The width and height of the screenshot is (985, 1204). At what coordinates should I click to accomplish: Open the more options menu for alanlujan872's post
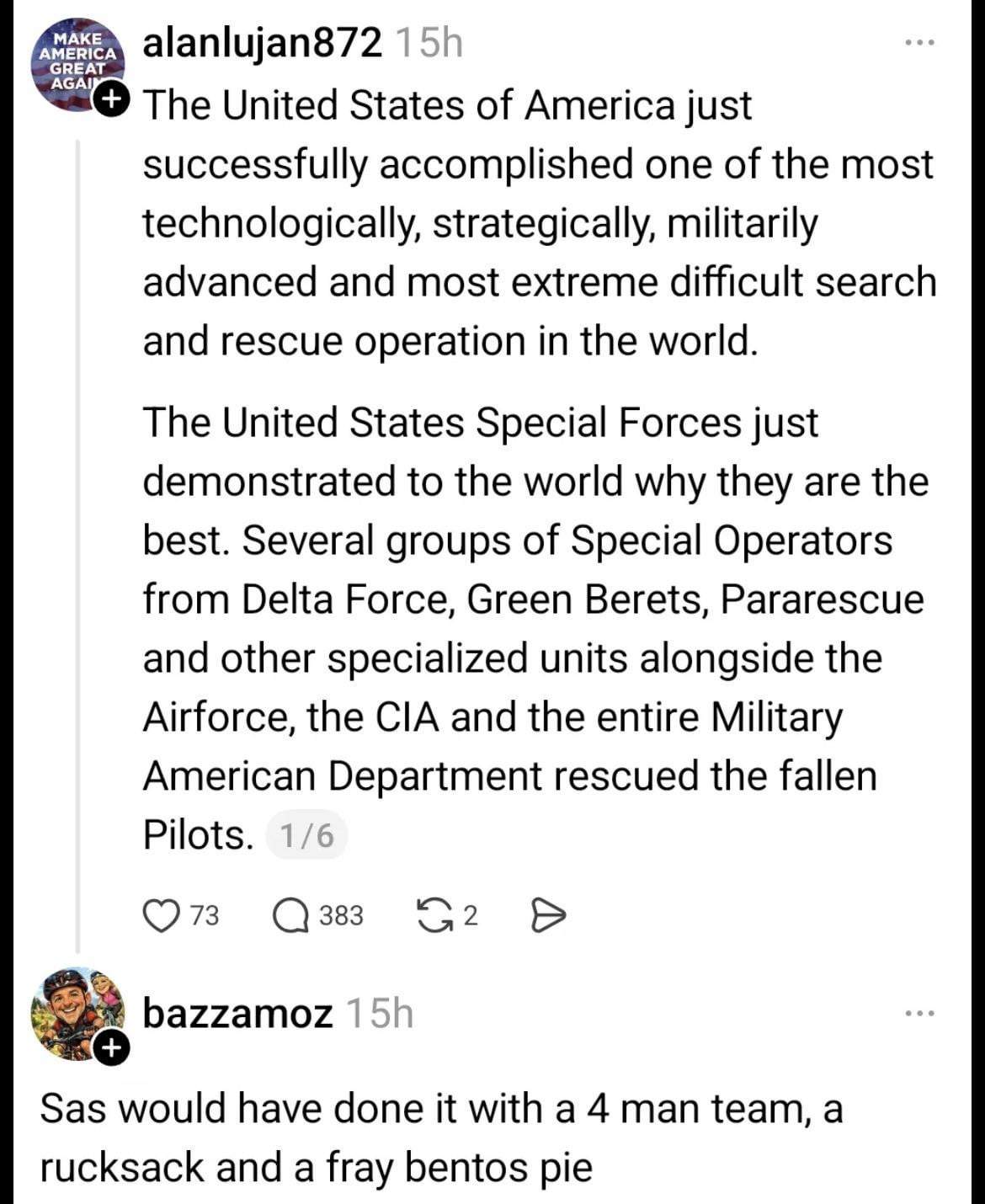point(918,42)
